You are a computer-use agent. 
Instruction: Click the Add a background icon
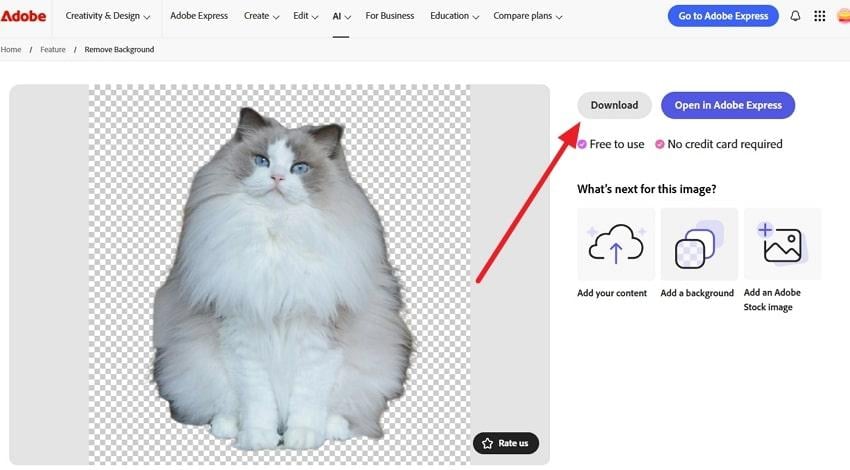pos(699,244)
